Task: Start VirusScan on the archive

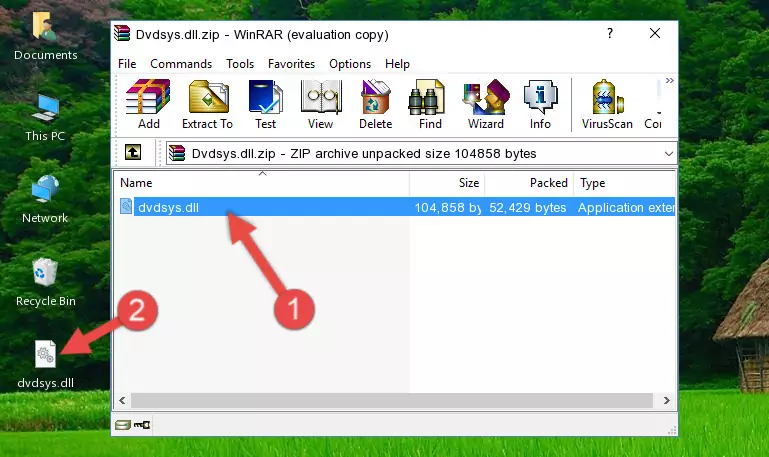Action: [607, 104]
